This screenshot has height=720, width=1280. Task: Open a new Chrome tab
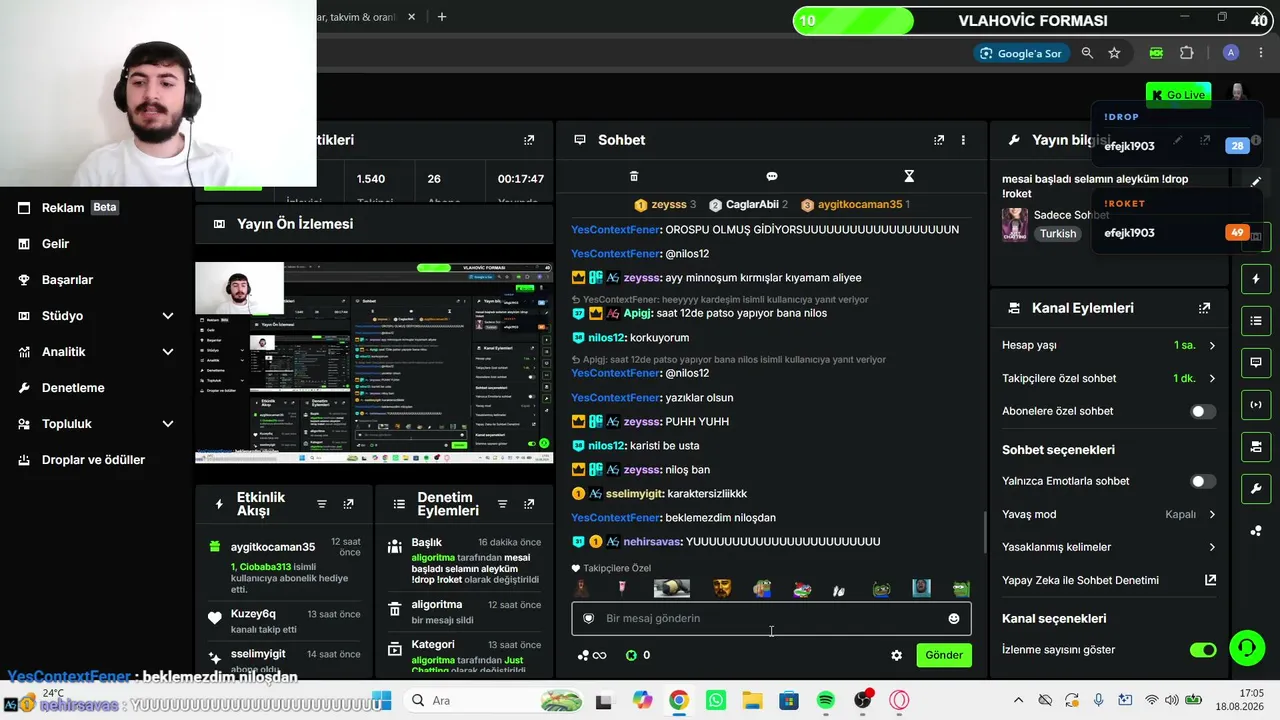tap(442, 17)
